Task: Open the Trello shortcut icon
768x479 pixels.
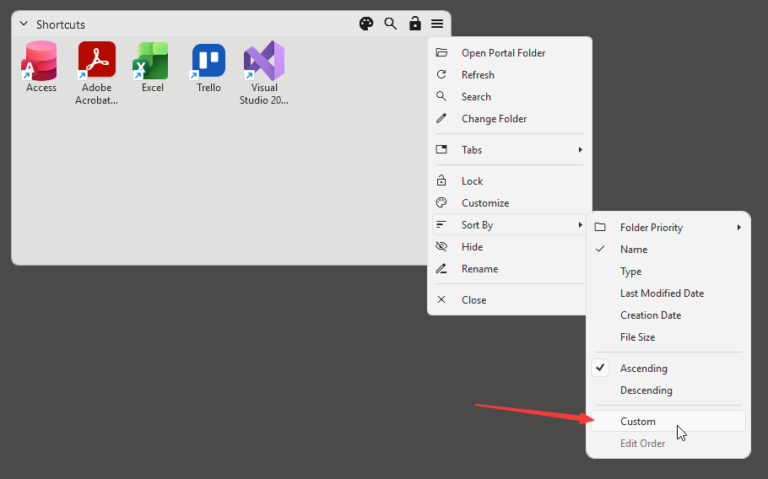Action: point(208,61)
